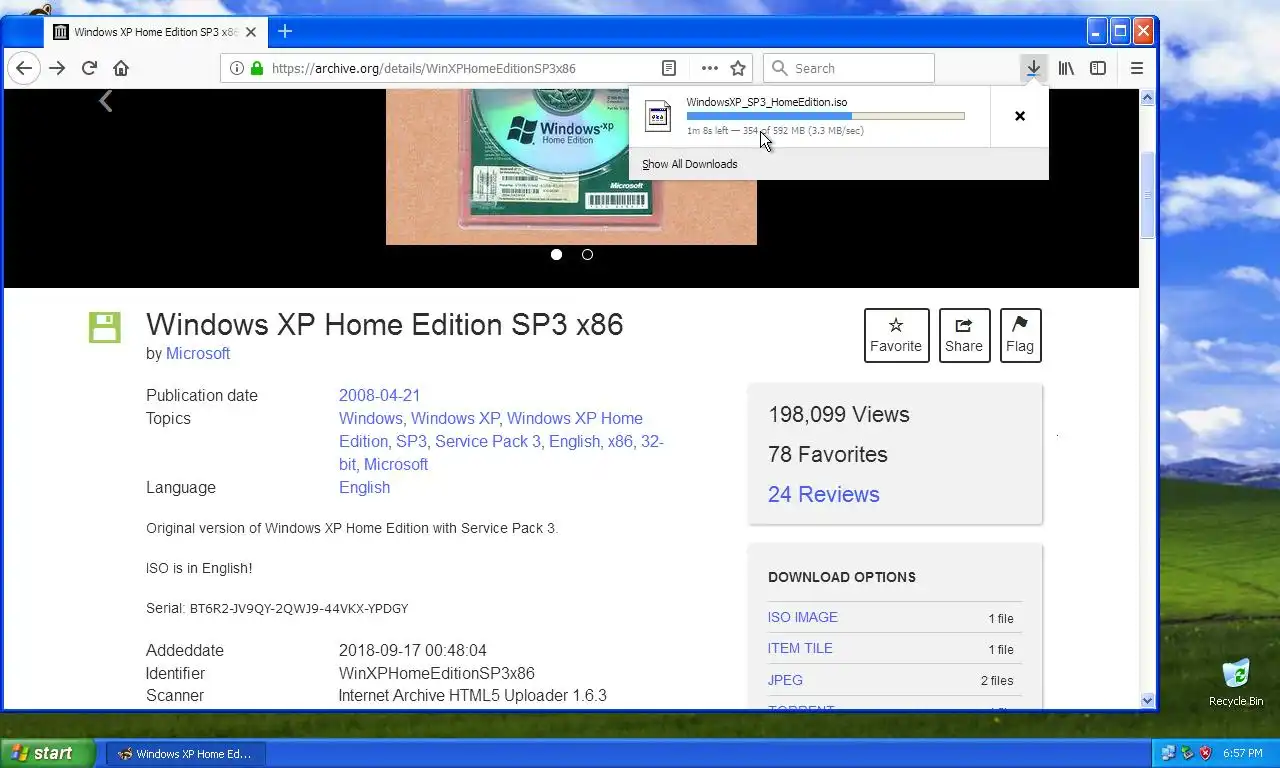This screenshot has height=768, width=1280.
Task: Click the identifier value WinXPHomeEditionSP3x86
Action: point(437,673)
